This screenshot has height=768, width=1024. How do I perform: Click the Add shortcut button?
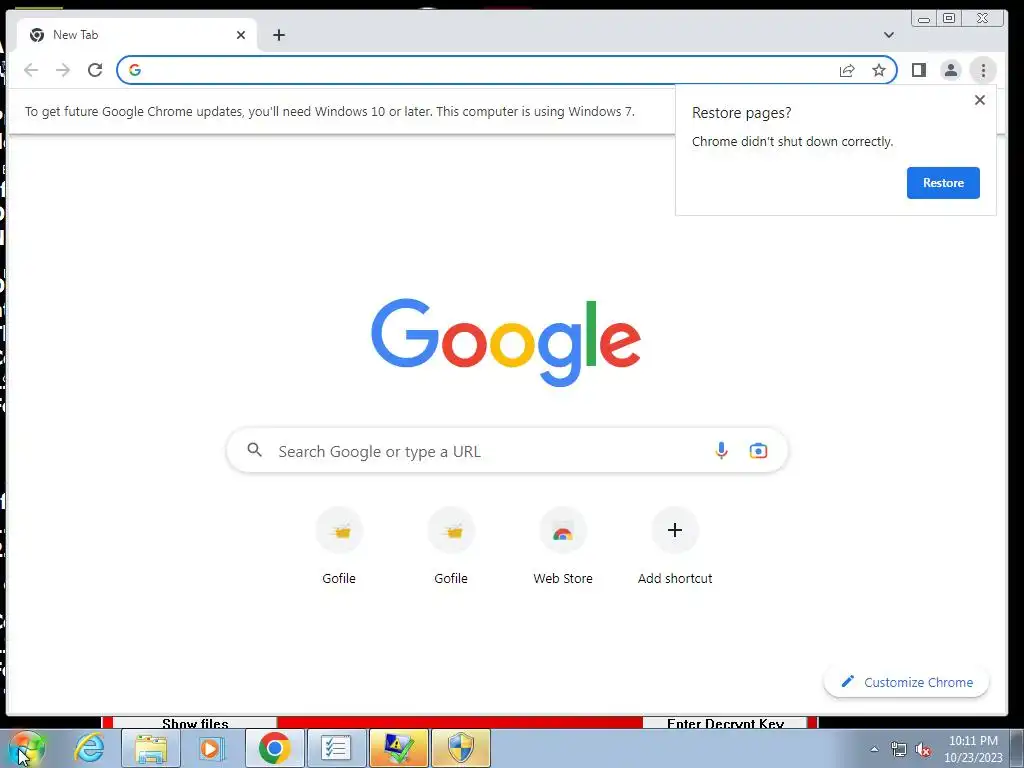coord(675,547)
